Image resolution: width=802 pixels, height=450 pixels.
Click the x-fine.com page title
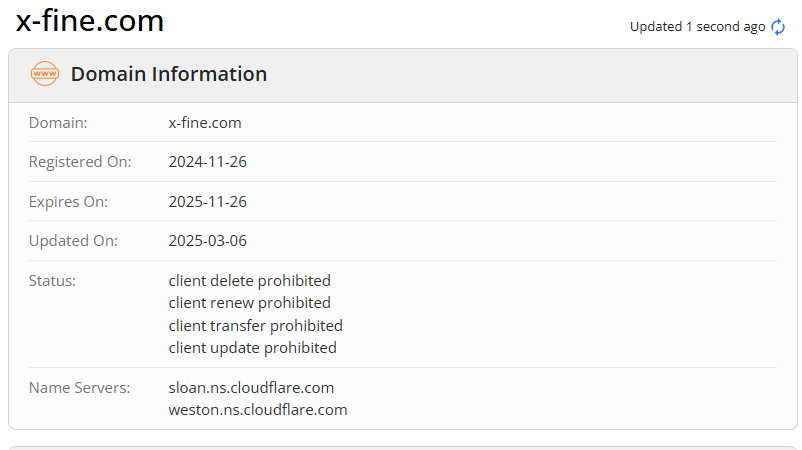click(x=90, y=21)
